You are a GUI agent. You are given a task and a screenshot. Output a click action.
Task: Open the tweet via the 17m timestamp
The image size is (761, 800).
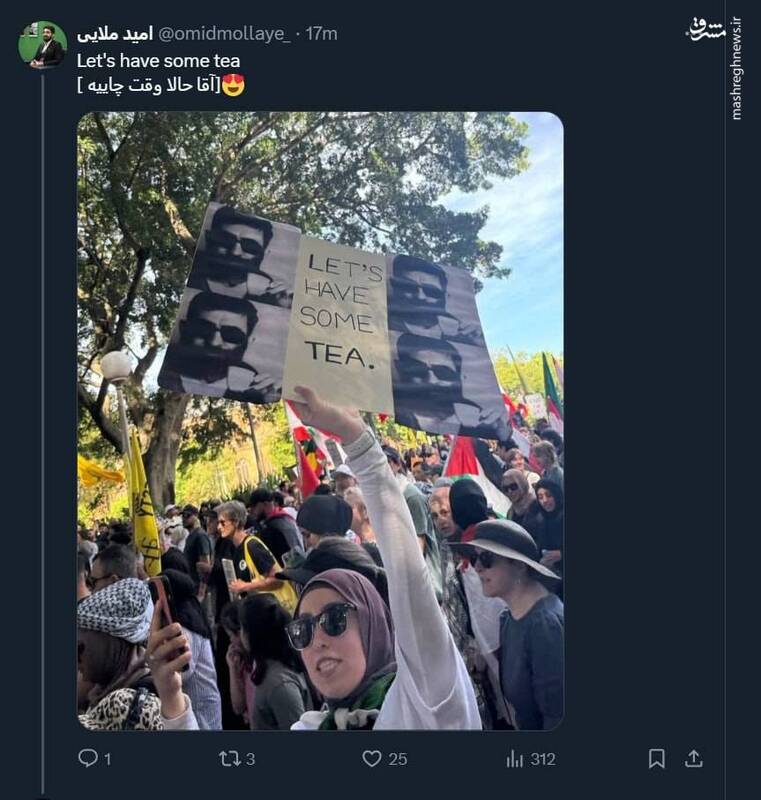(x=321, y=34)
